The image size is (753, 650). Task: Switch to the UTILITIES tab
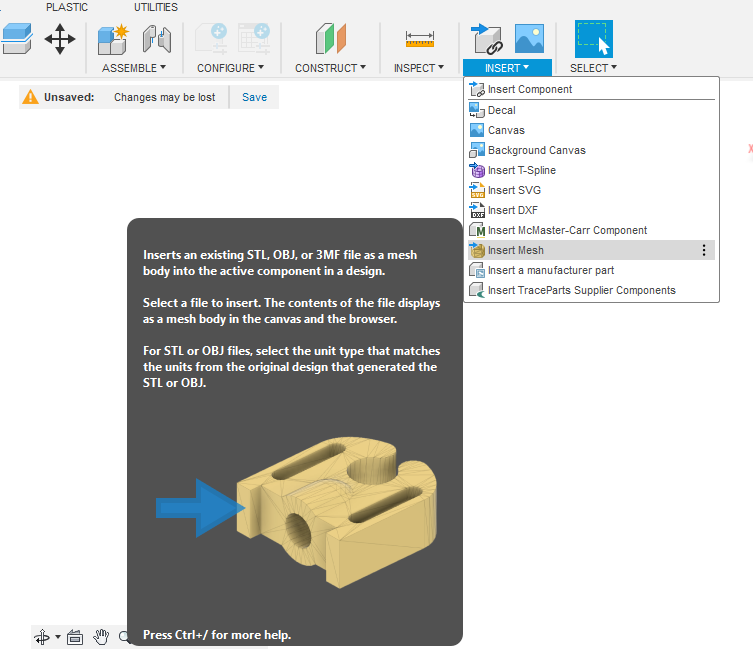coord(156,7)
